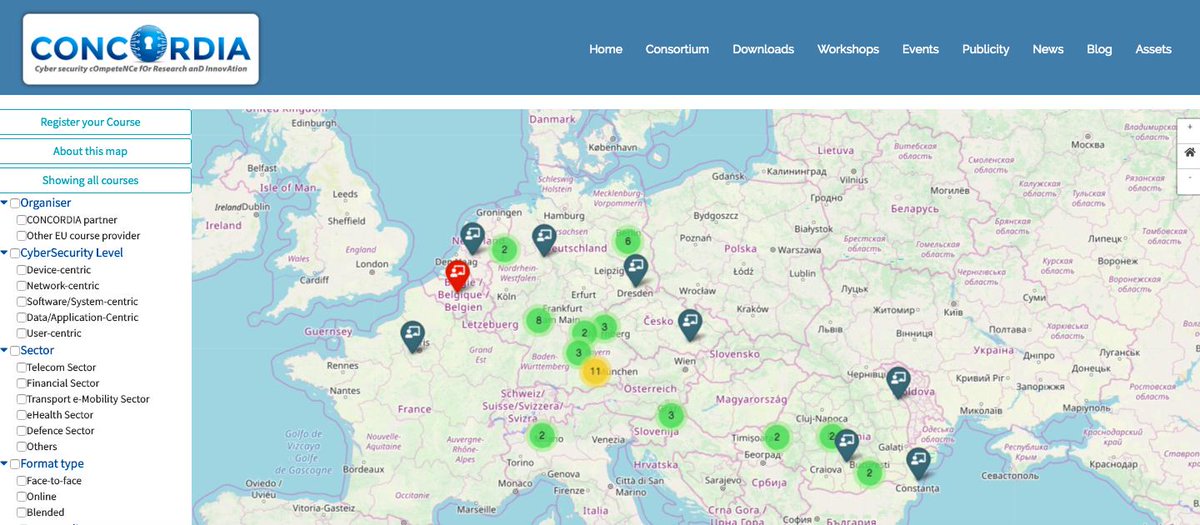
Task: Select the course pin south of Hamburg
Action: tap(544, 240)
